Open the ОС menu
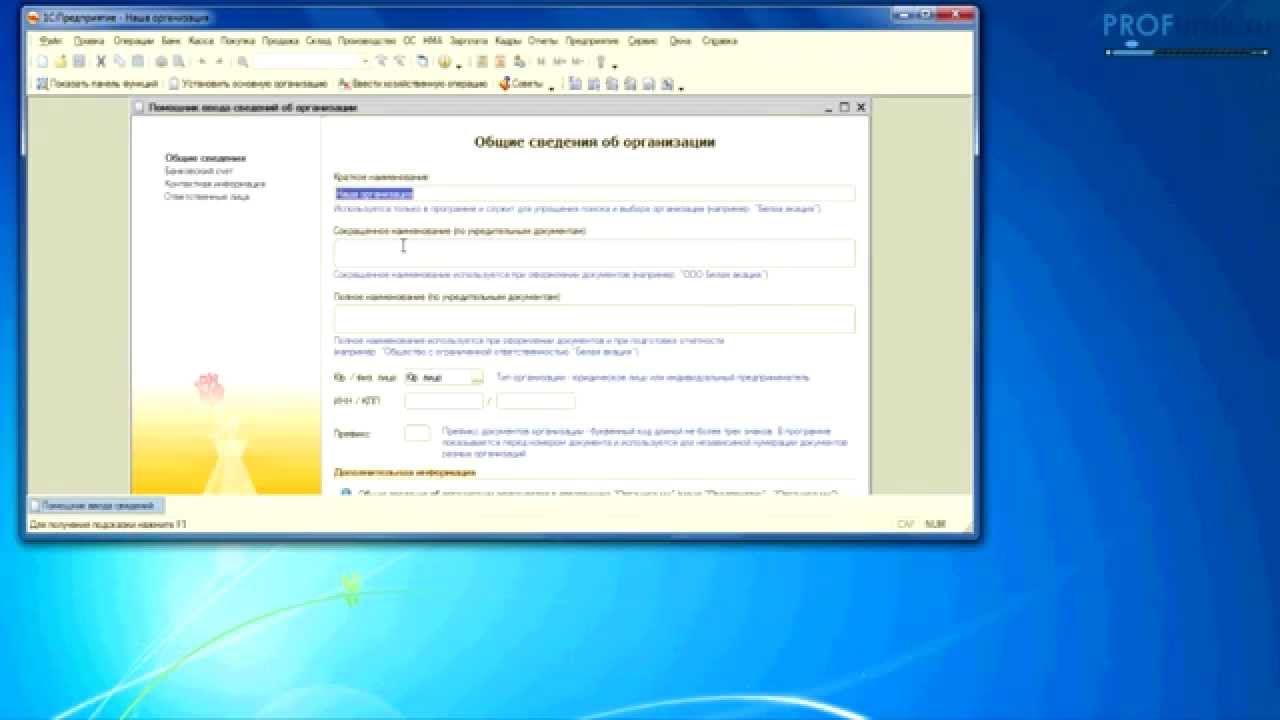 pos(409,41)
